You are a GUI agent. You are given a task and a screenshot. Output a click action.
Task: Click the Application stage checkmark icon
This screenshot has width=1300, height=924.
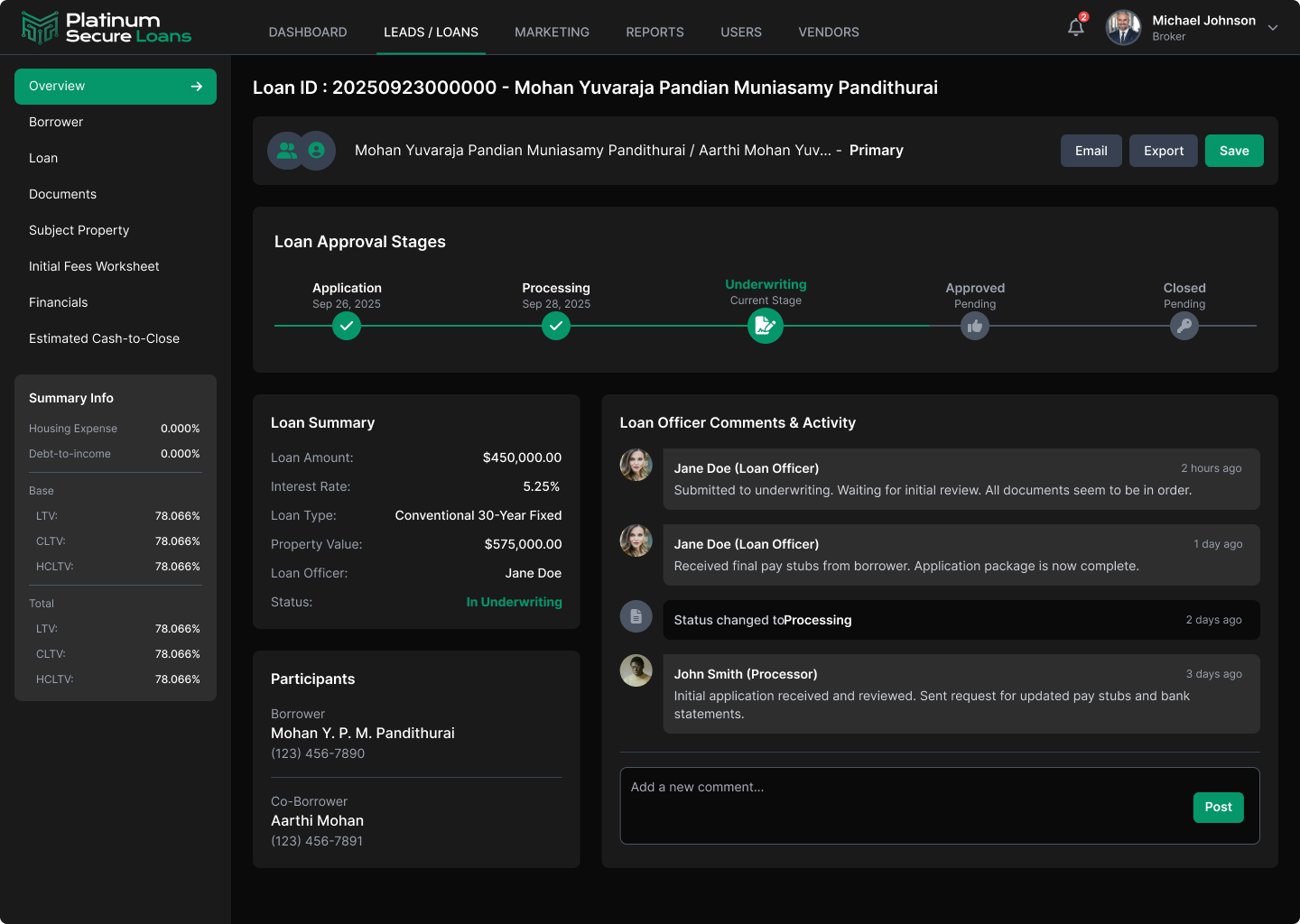[x=347, y=326]
